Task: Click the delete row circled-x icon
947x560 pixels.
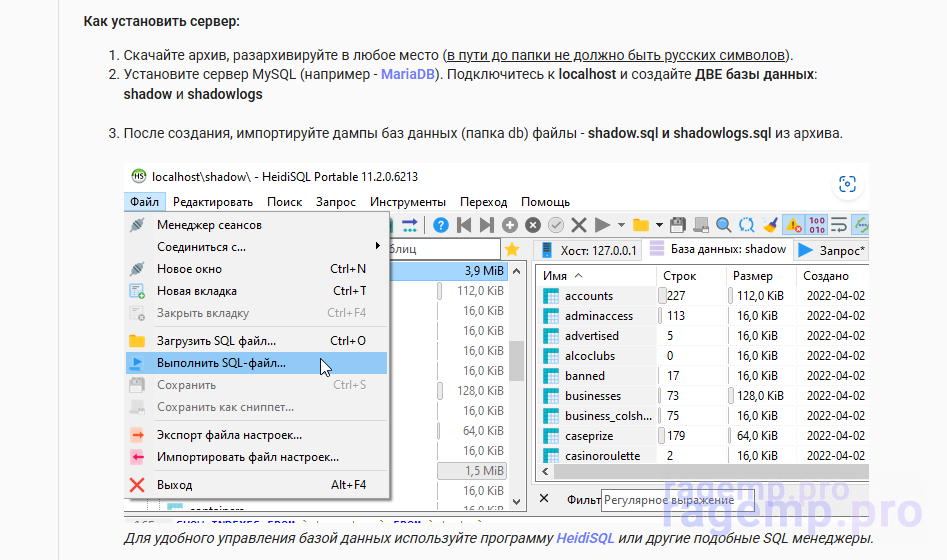Action: coord(533,225)
